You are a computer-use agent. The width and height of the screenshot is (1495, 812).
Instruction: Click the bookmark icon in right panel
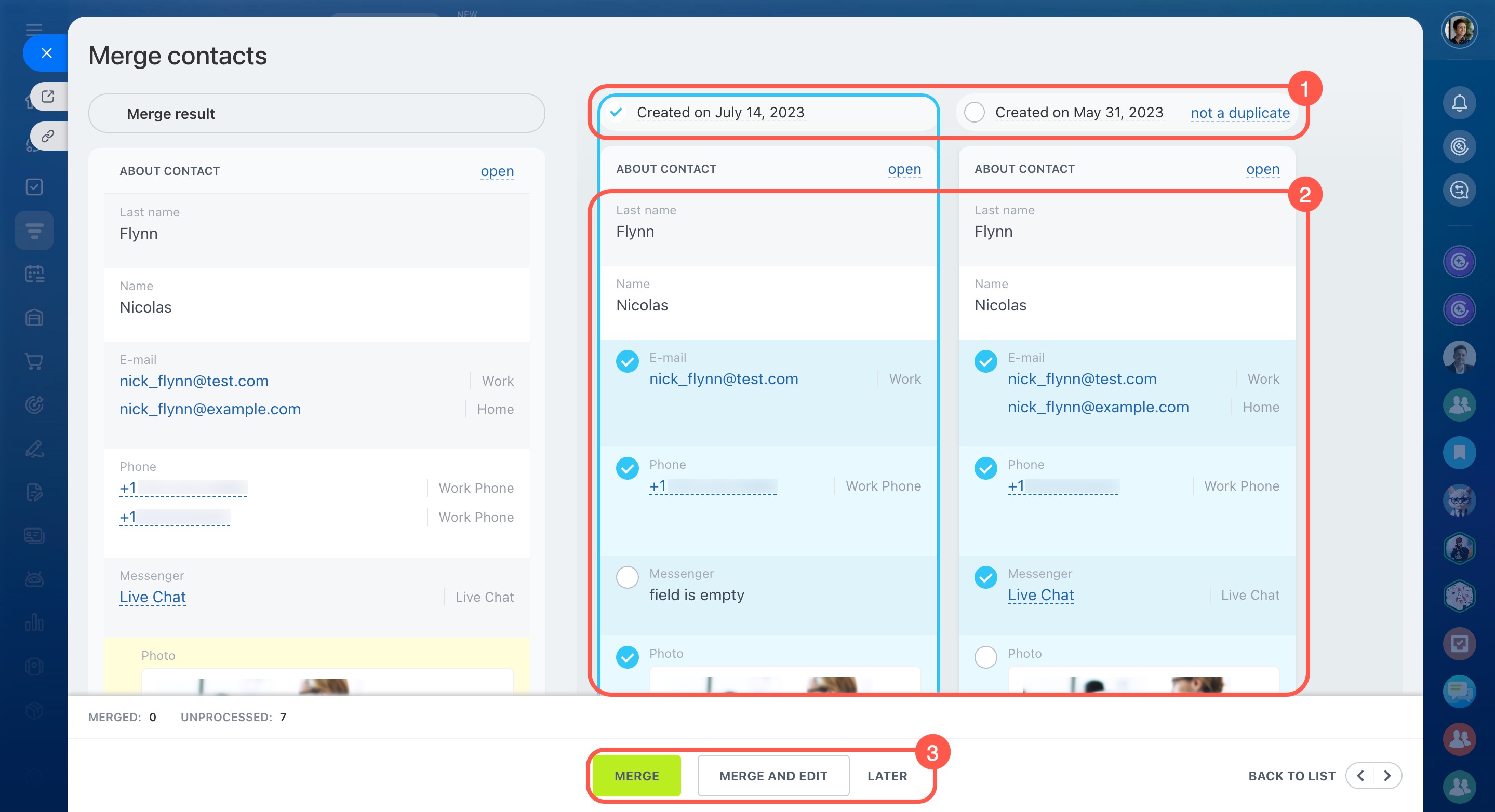(1459, 452)
